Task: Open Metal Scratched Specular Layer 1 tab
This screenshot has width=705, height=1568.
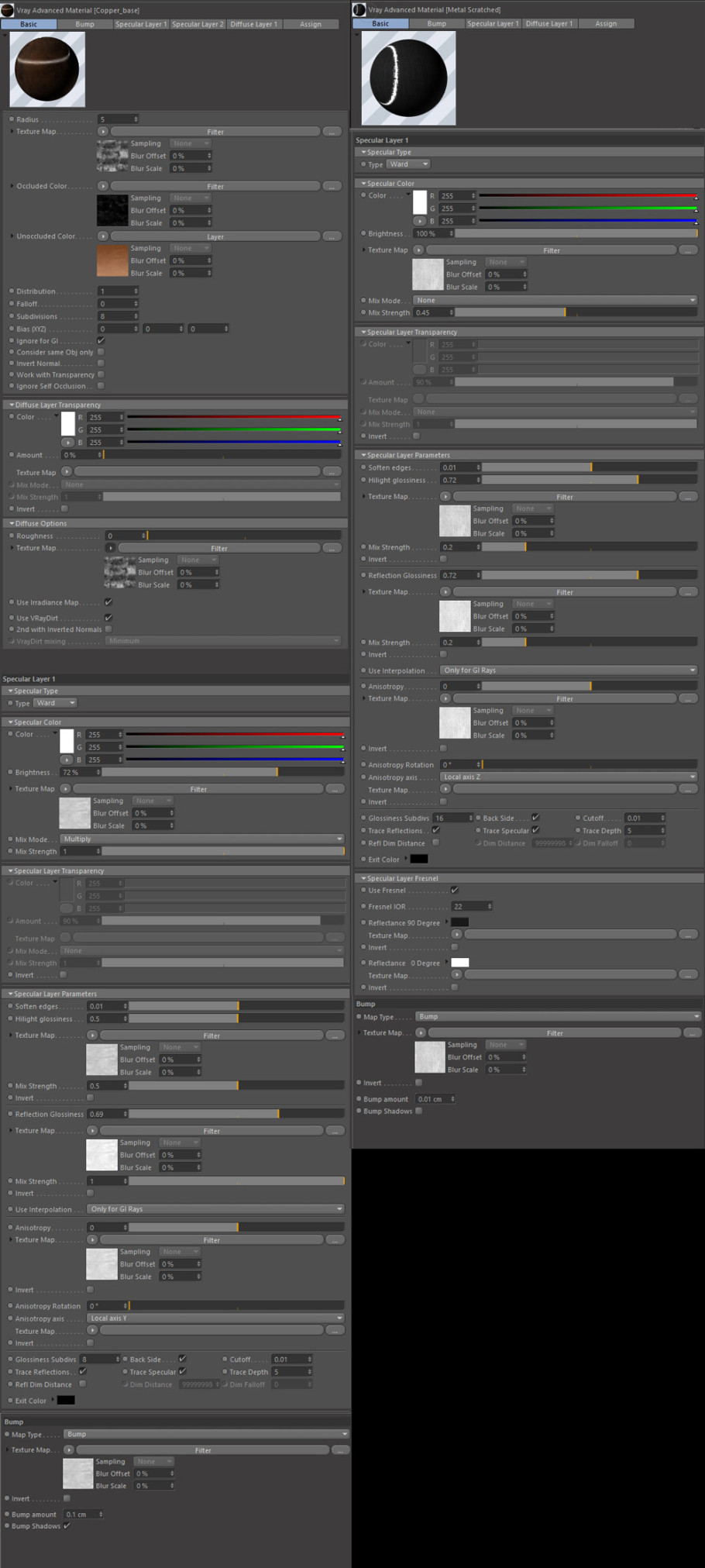Action: 493,23
